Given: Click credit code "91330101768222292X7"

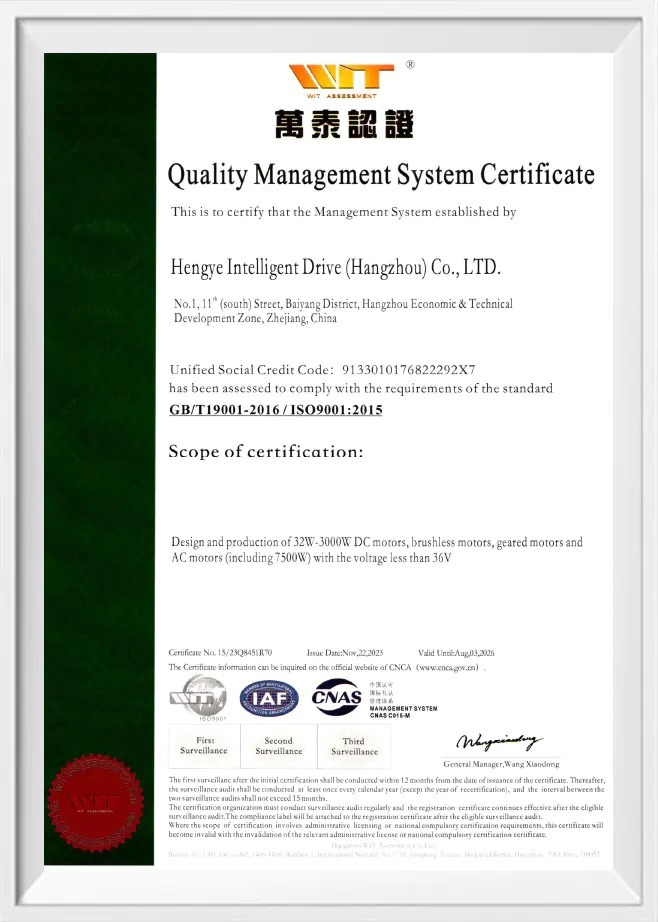Looking at the screenshot, I should pyautogui.click(x=409, y=370).
